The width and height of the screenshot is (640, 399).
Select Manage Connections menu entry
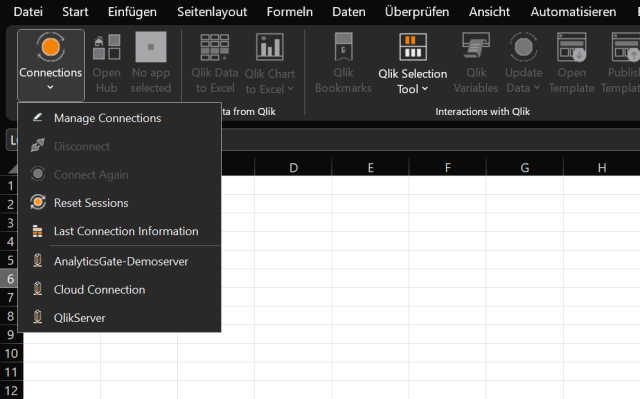pos(119,118)
